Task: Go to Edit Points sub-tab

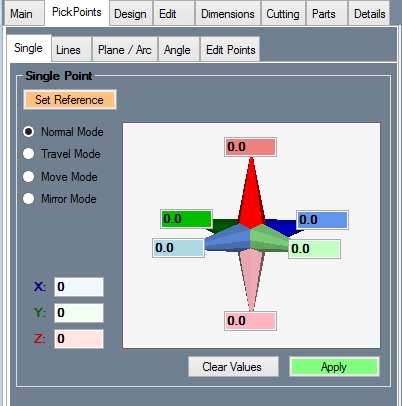Action: (x=231, y=50)
